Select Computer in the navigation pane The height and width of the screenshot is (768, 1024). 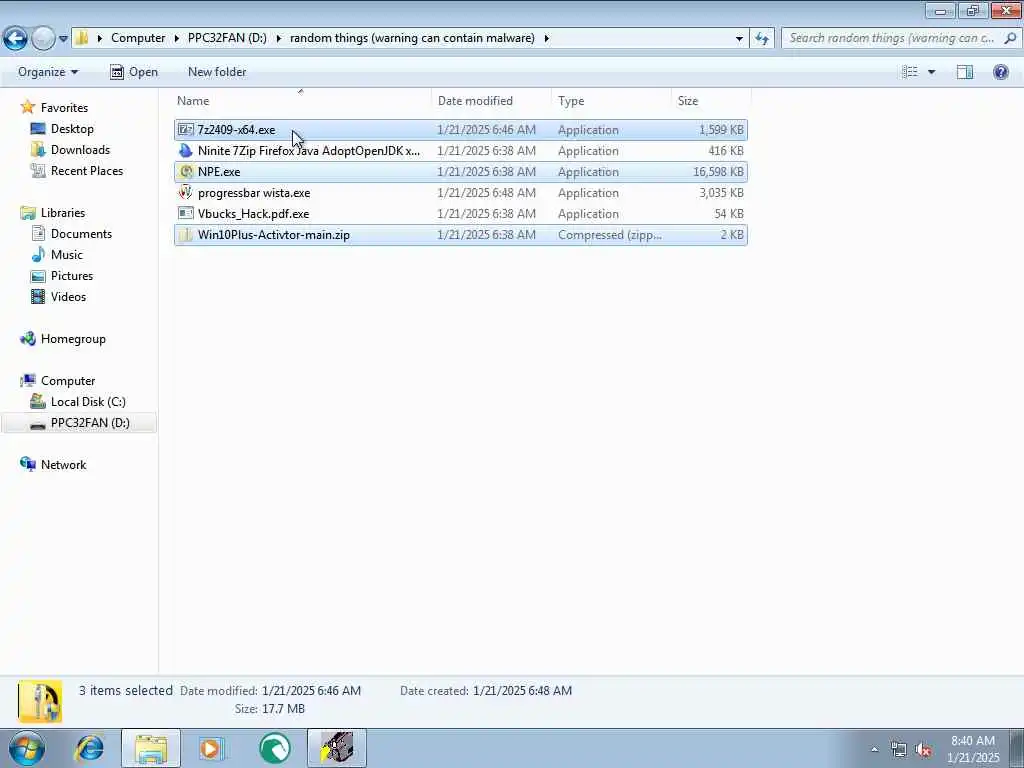point(68,381)
